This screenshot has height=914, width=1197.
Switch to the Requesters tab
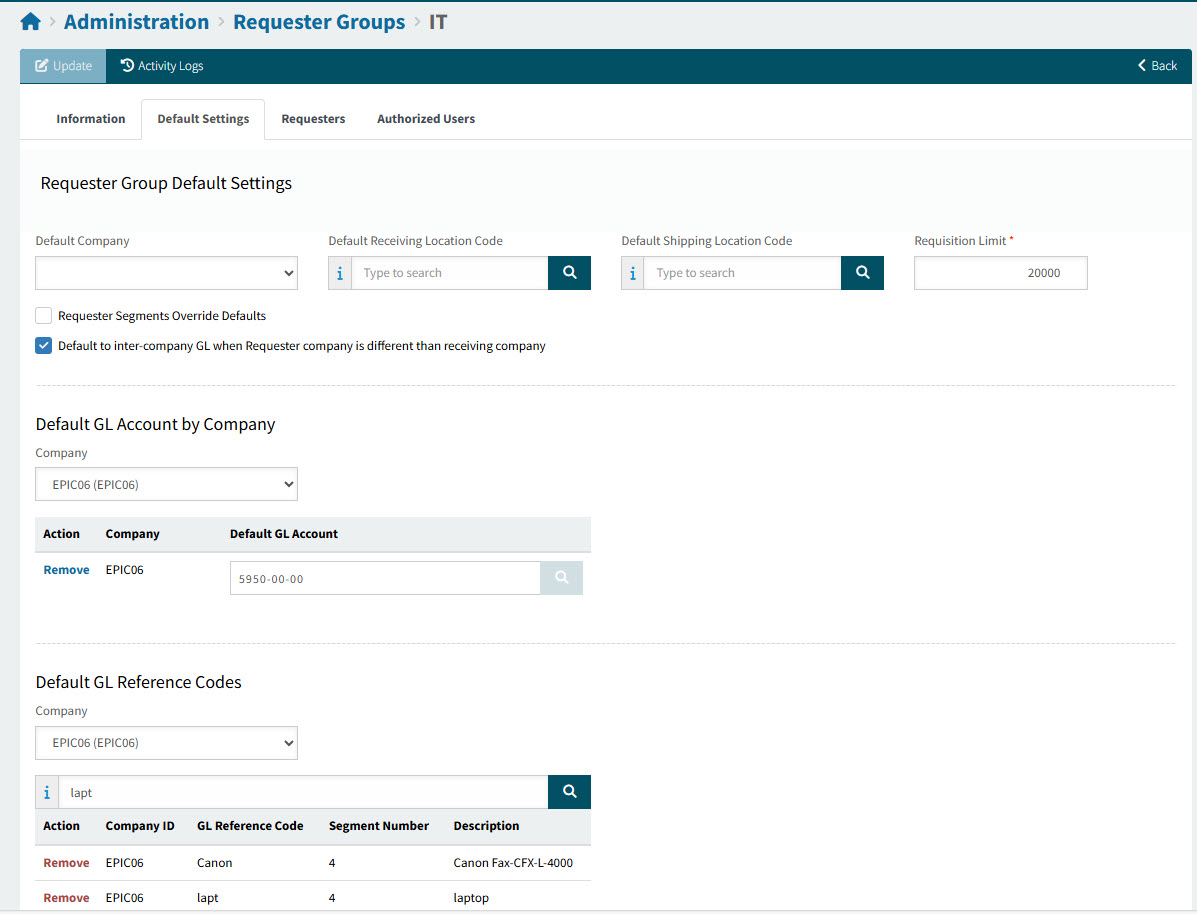coord(313,119)
